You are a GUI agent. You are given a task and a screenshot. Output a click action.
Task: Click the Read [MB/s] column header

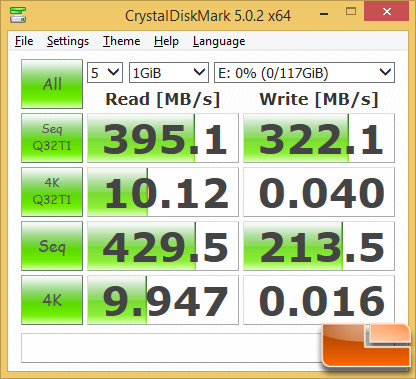coord(163,99)
